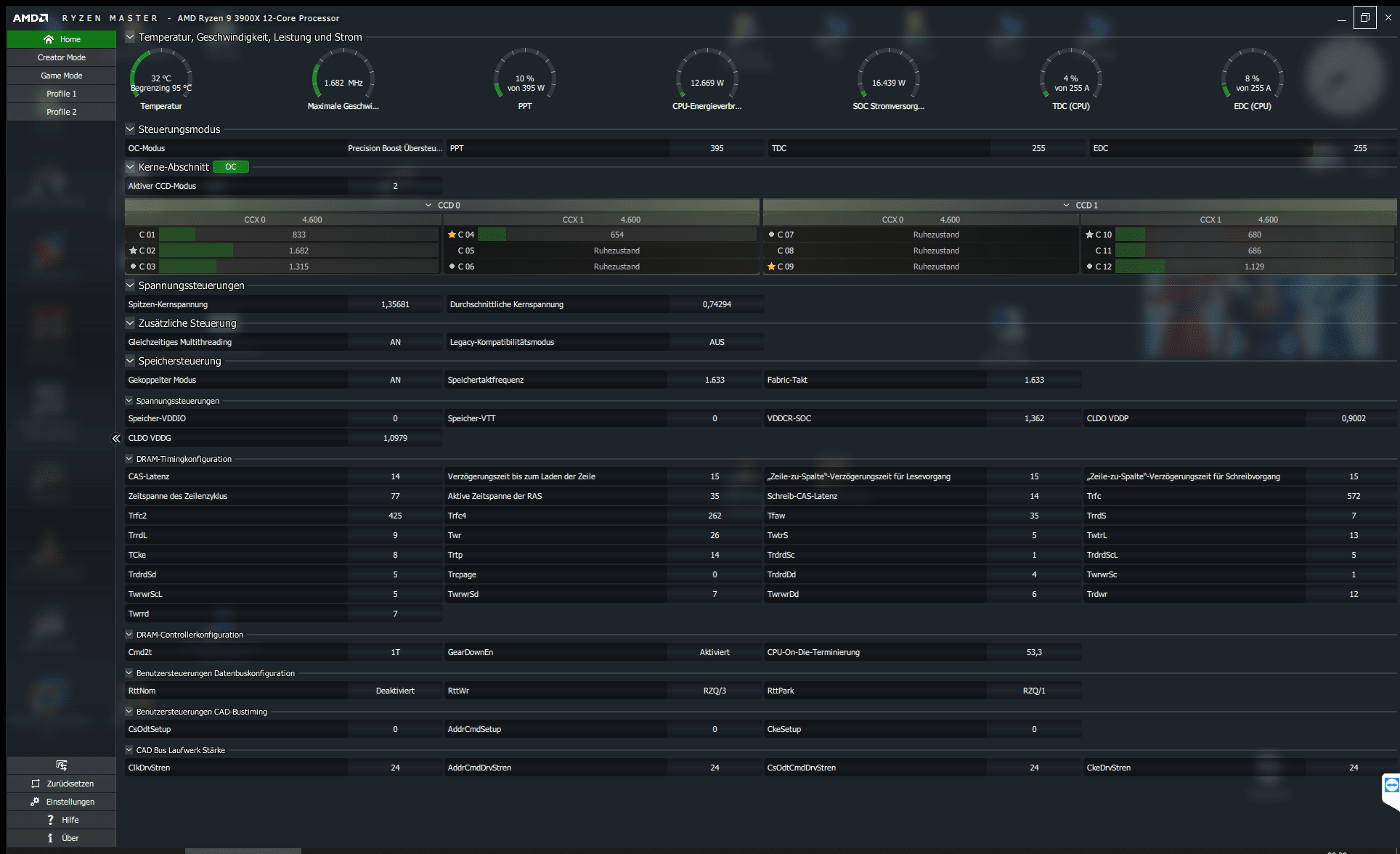Click the horizontal scrollbar thumb at bottom
The image size is (1400, 854).
(x=243, y=850)
